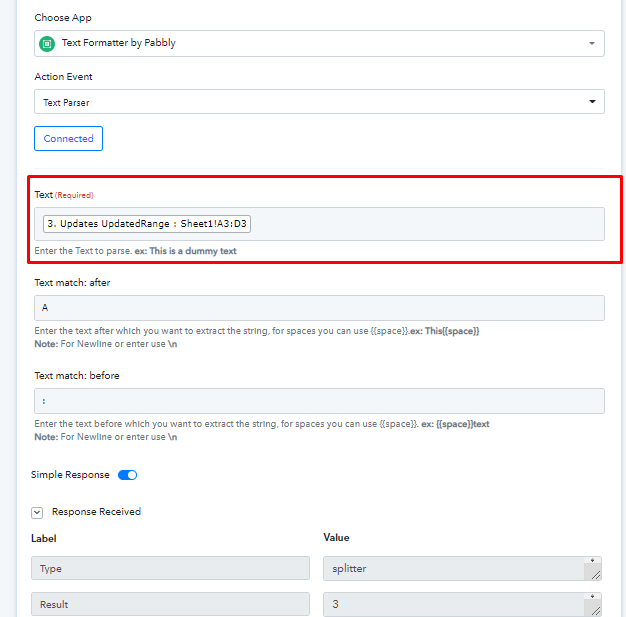The height and width of the screenshot is (617, 626).
Task: Open the Action Event Text Parser dropdown
Action: click(x=319, y=102)
